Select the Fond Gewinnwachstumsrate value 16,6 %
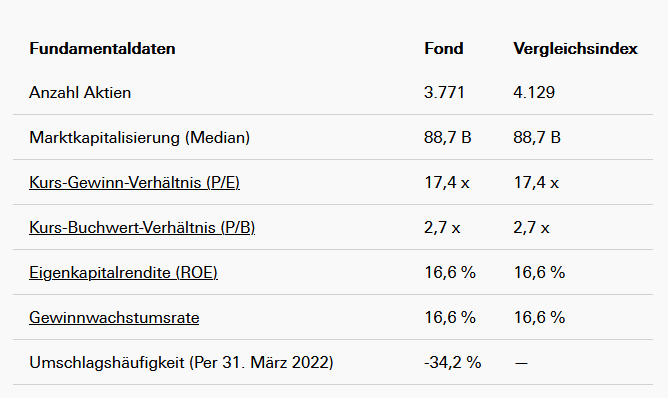The width and height of the screenshot is (668, 398). [450, 317]
